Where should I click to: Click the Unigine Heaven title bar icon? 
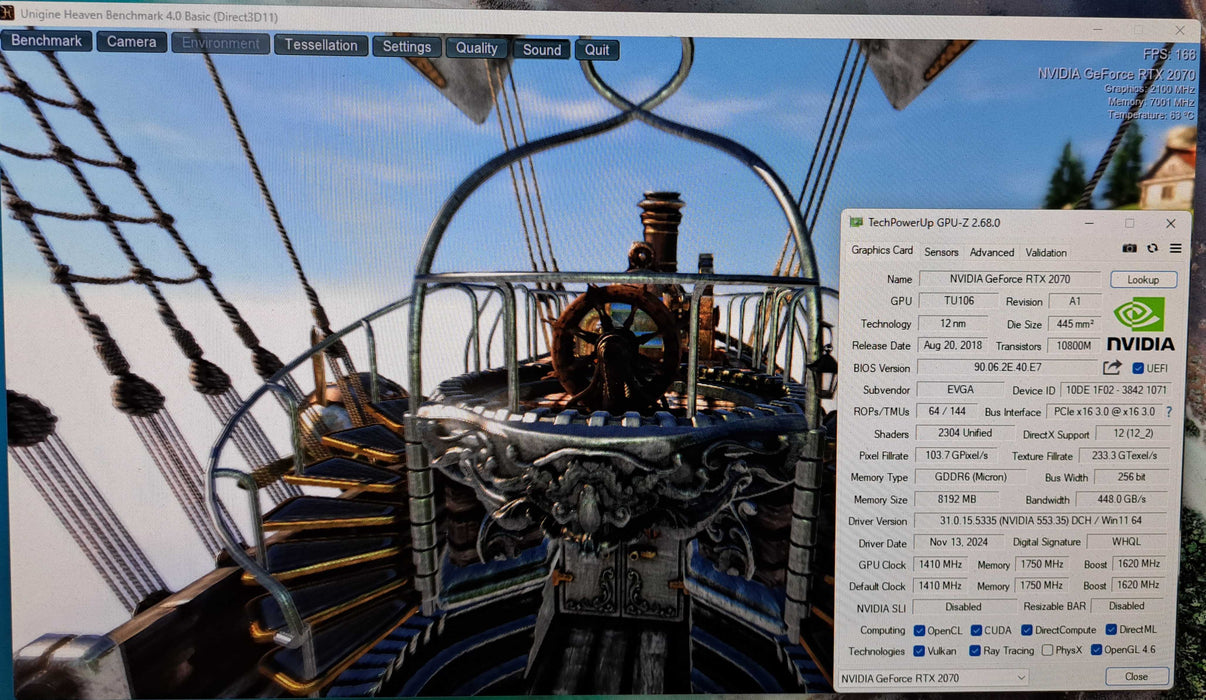pos(7,17)
